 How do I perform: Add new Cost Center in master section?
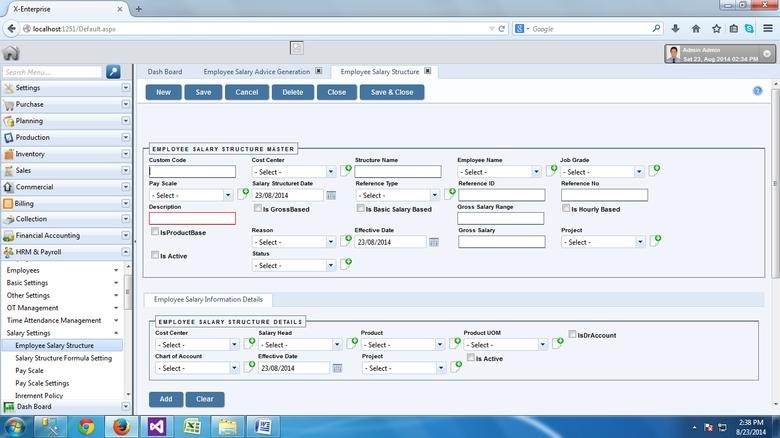pos(346,170)
